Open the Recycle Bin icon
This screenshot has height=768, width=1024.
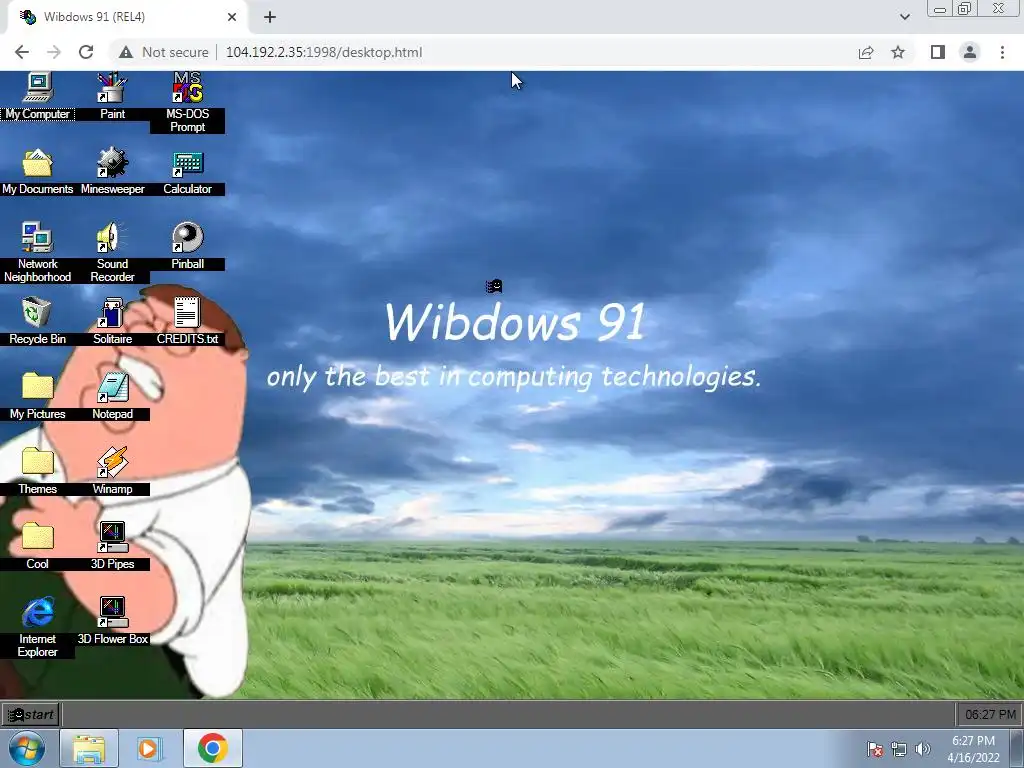[x=37, y=321]
